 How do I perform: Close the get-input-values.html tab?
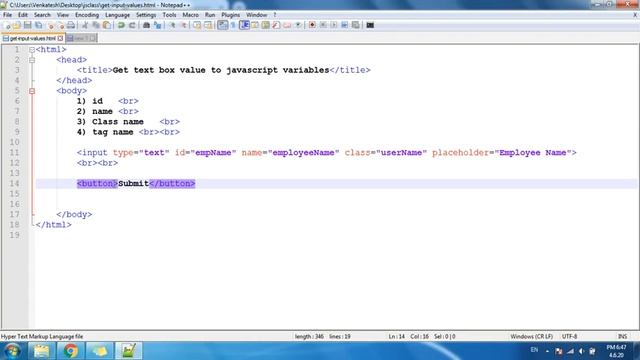60,38
